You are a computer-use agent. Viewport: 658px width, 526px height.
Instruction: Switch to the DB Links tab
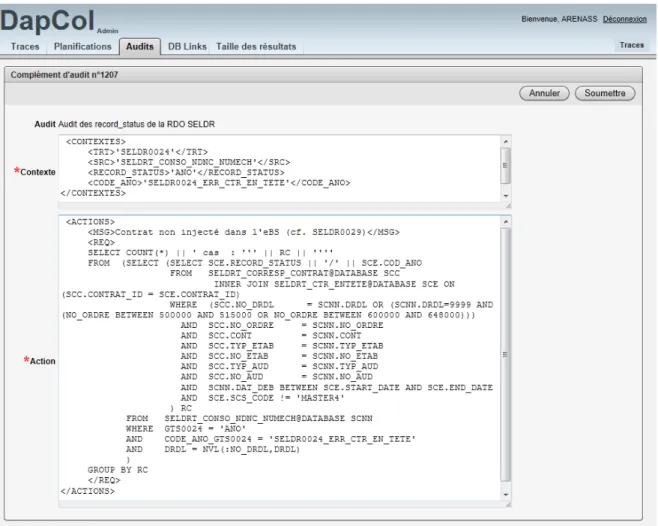click(x=187, y=46)
